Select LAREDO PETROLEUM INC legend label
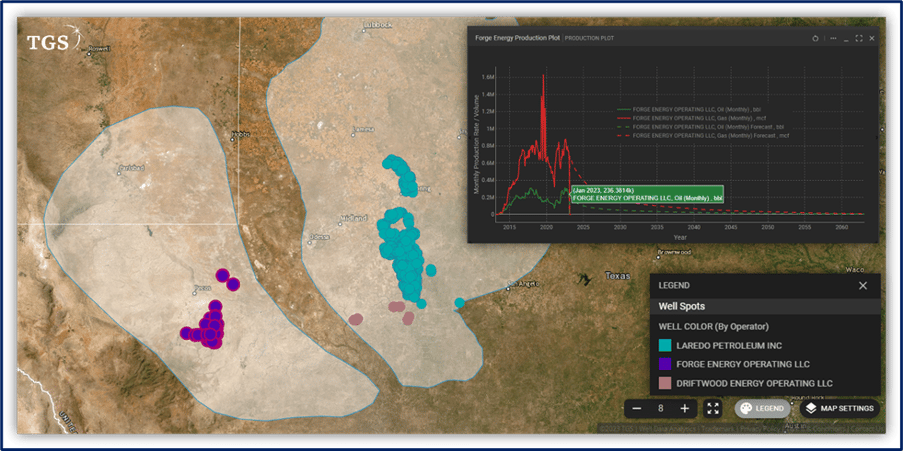Image resolution: width=903 pixels, height=451 pixels. pos(729,346)
